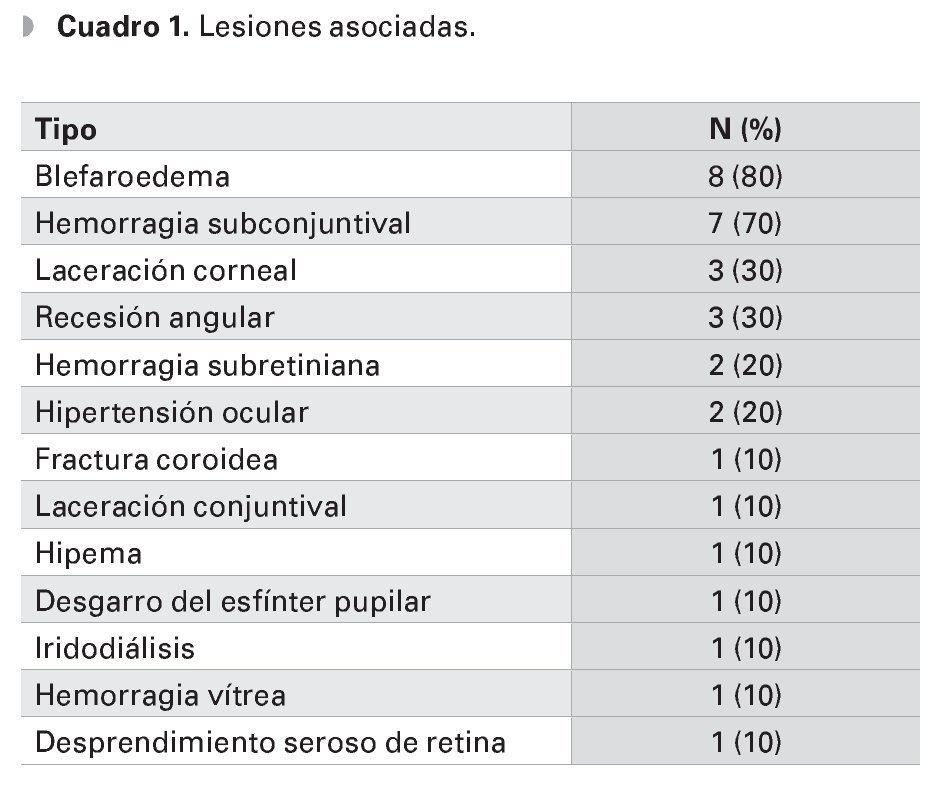Screen dimensions: 945x791
Task: Select the 'Fractura coroidea' cell
Action: click(x=156, y=460)
